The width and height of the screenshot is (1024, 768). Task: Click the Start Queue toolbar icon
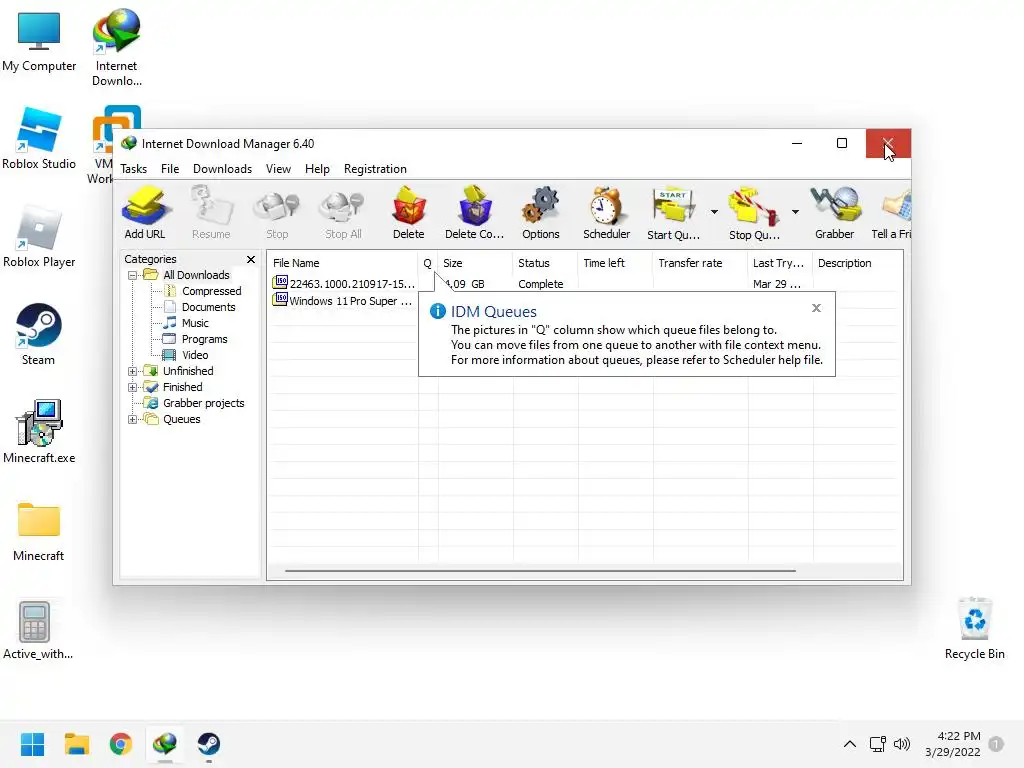tap(673, 213)
